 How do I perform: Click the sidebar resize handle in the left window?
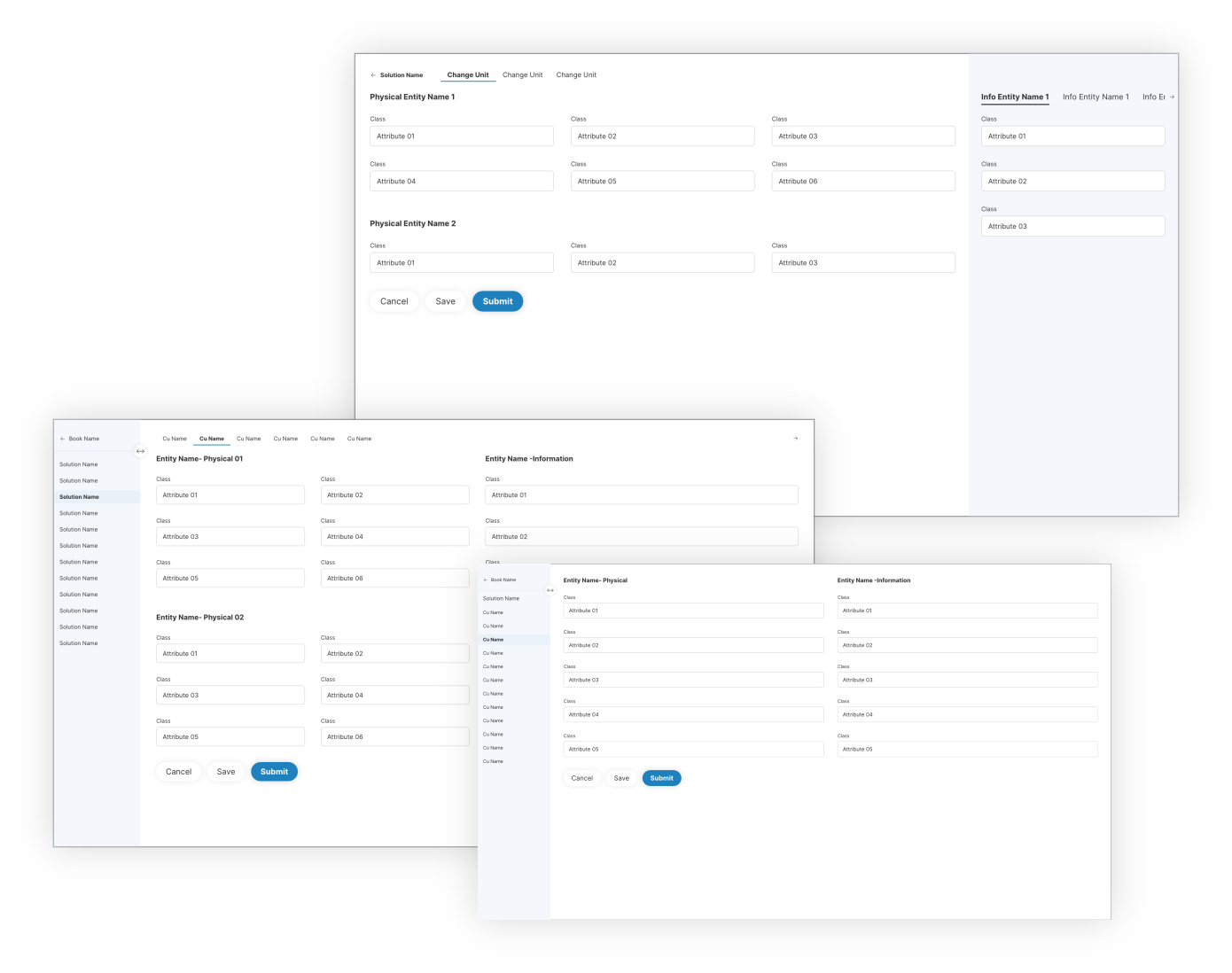[x=140, y=451]
